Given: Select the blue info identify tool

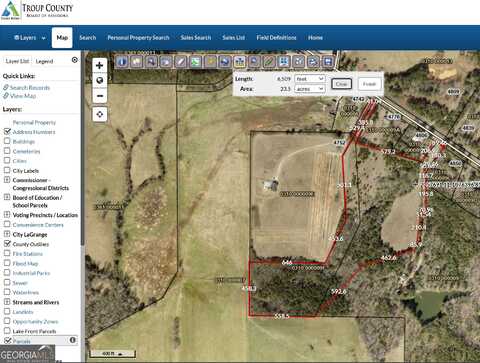Looking at the screenshot, I should point(122,62).
